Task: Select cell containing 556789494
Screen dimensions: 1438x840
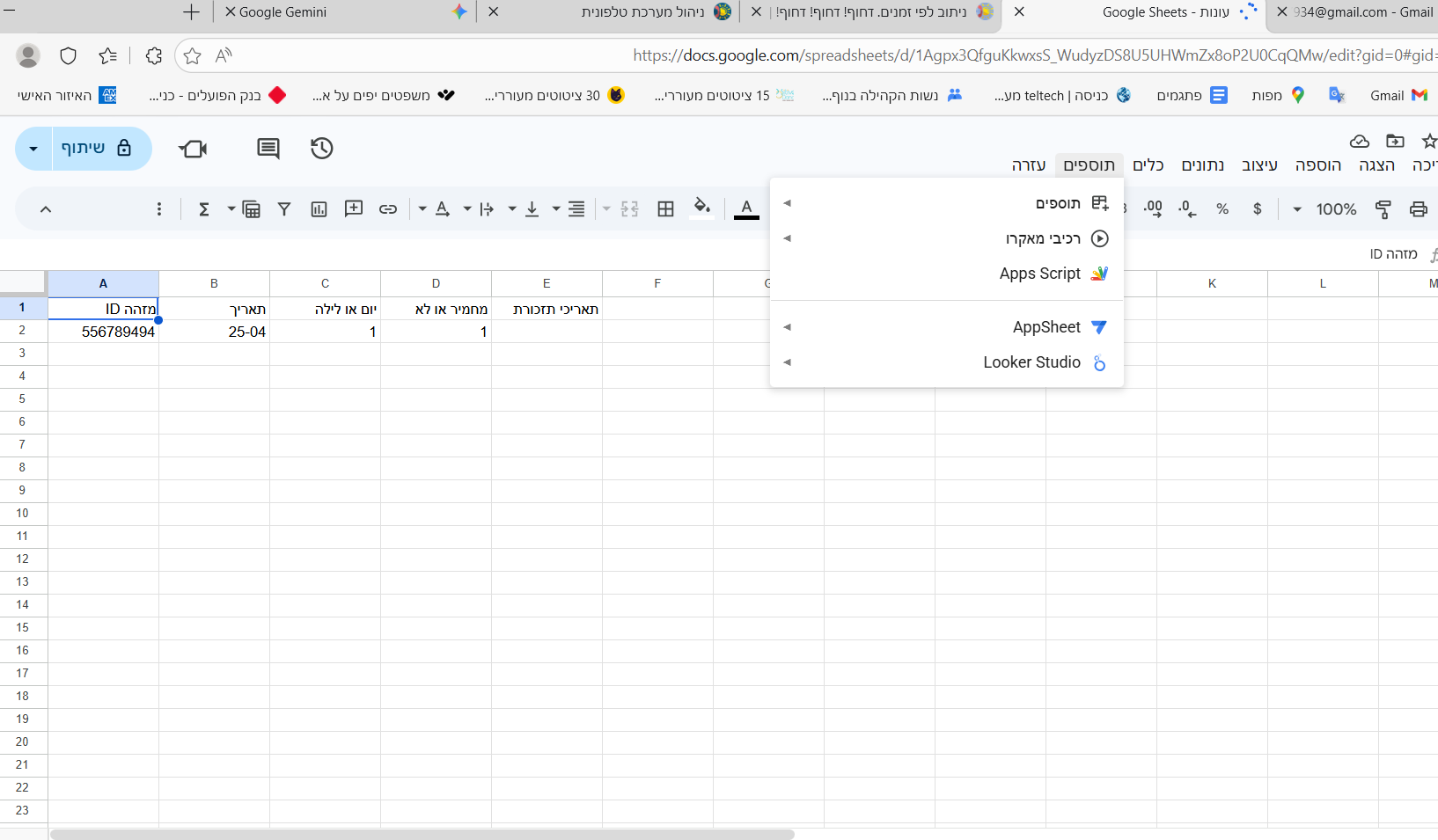Action: click(104, 332)
